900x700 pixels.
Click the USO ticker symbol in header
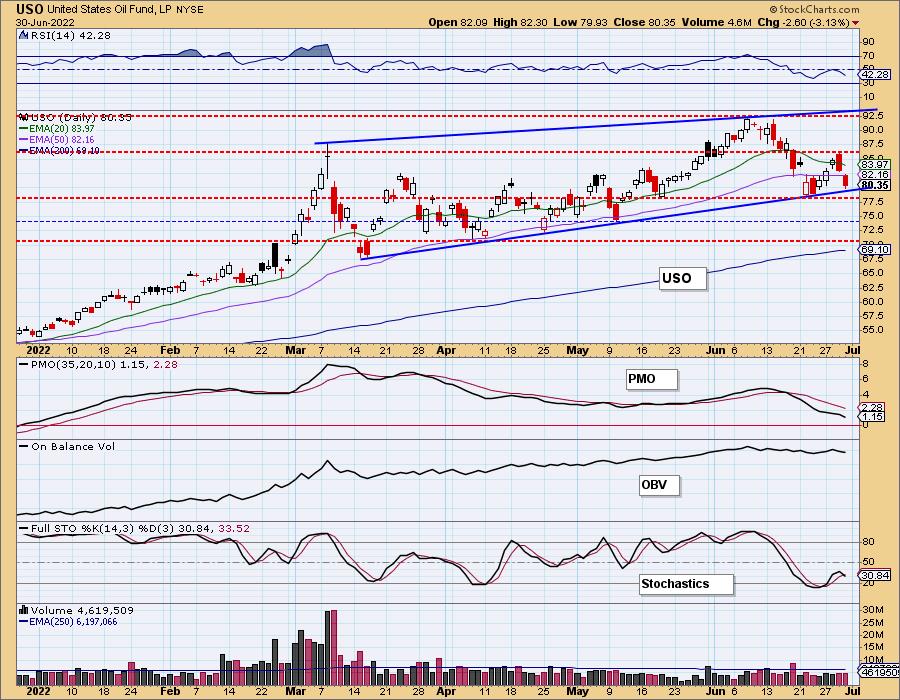click(29, 9)
